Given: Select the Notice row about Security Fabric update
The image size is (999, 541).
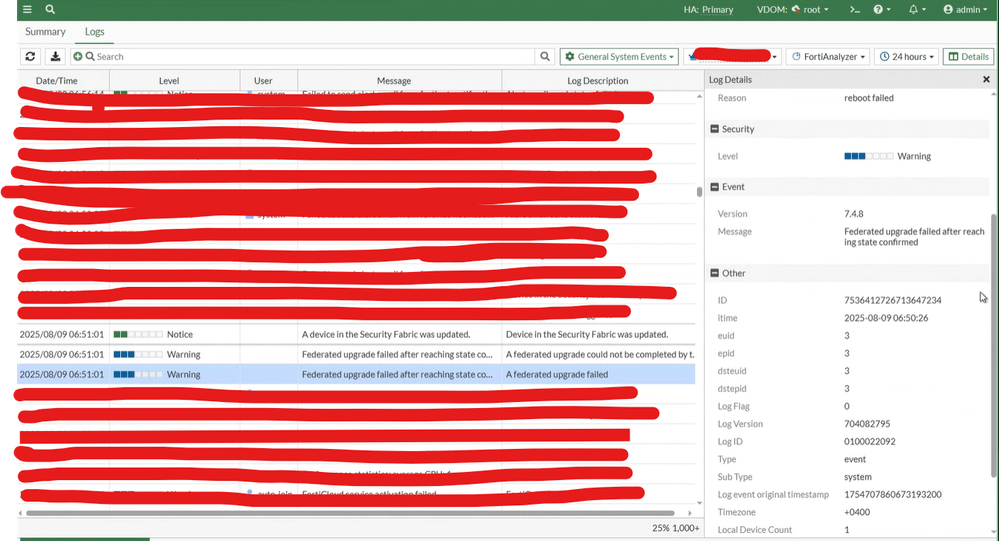Looking at the screenshot, I should [x=356, y=335].
